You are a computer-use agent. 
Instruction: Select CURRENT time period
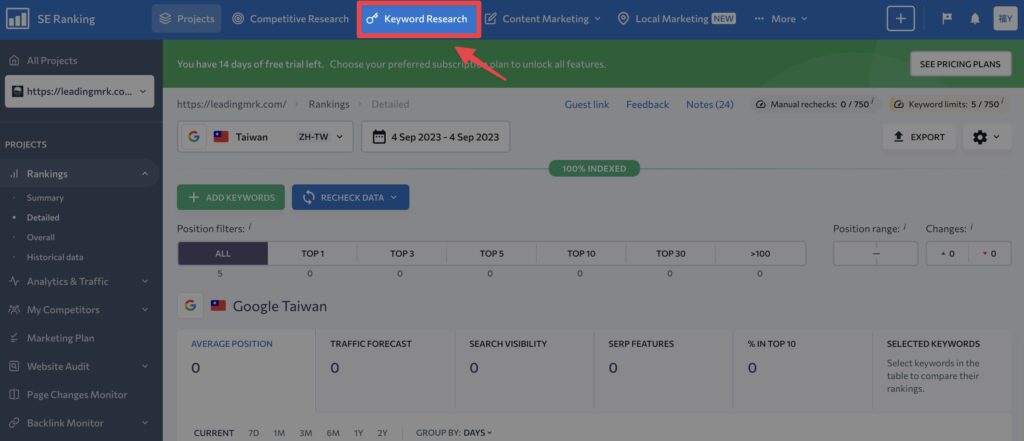pyautogui.click(x=214, y=433)
